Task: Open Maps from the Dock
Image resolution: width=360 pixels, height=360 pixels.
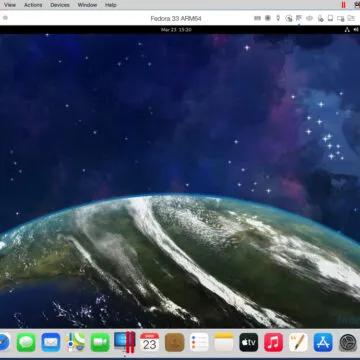Action: coord(75,342)
